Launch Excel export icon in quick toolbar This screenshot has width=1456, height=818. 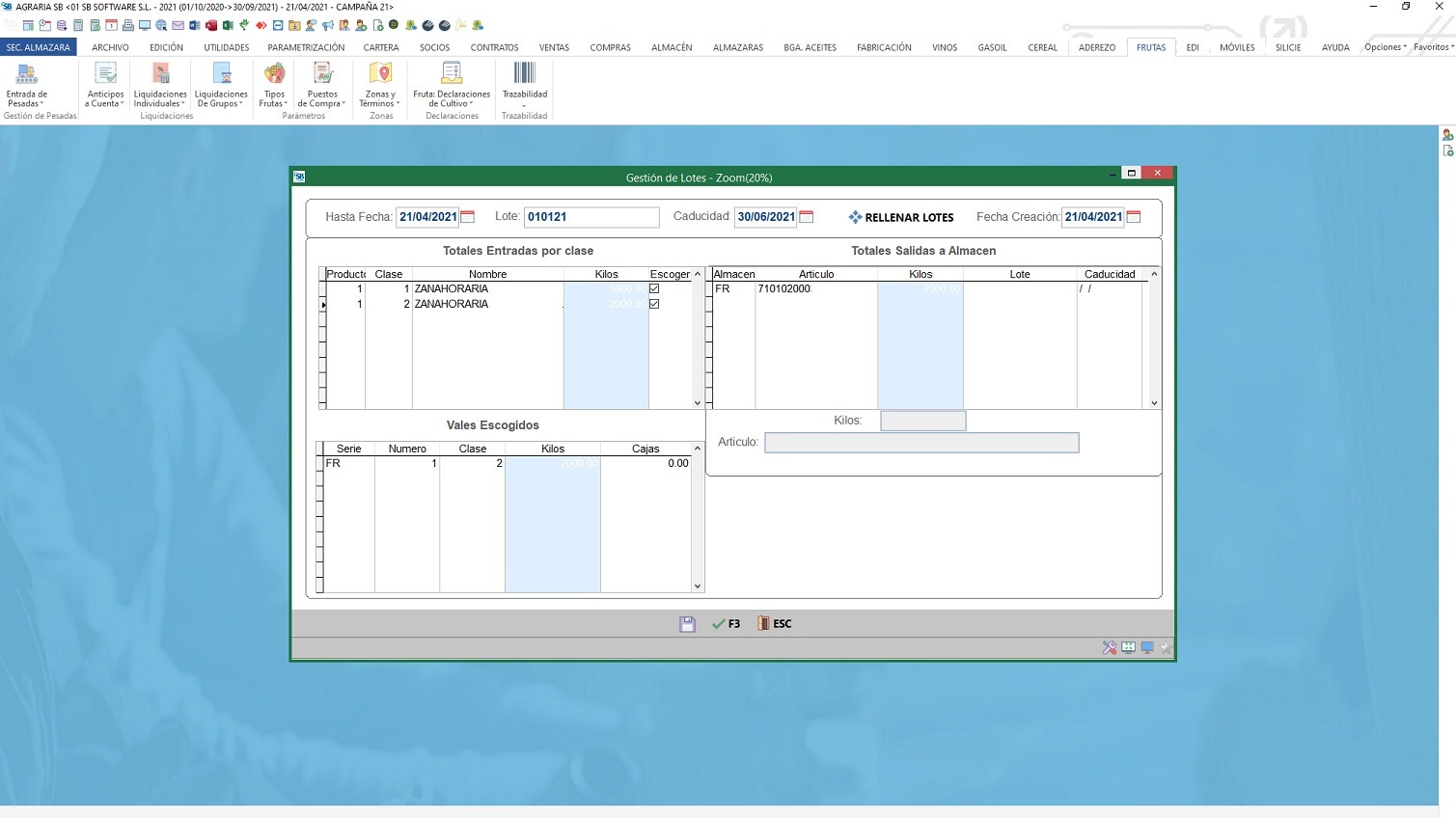pos(228,25)
